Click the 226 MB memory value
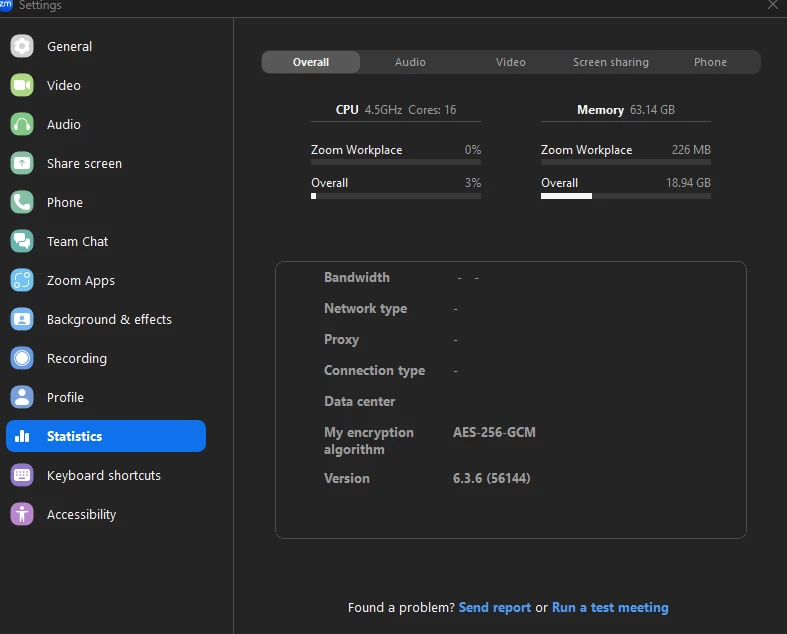 [x=691, y=150]
